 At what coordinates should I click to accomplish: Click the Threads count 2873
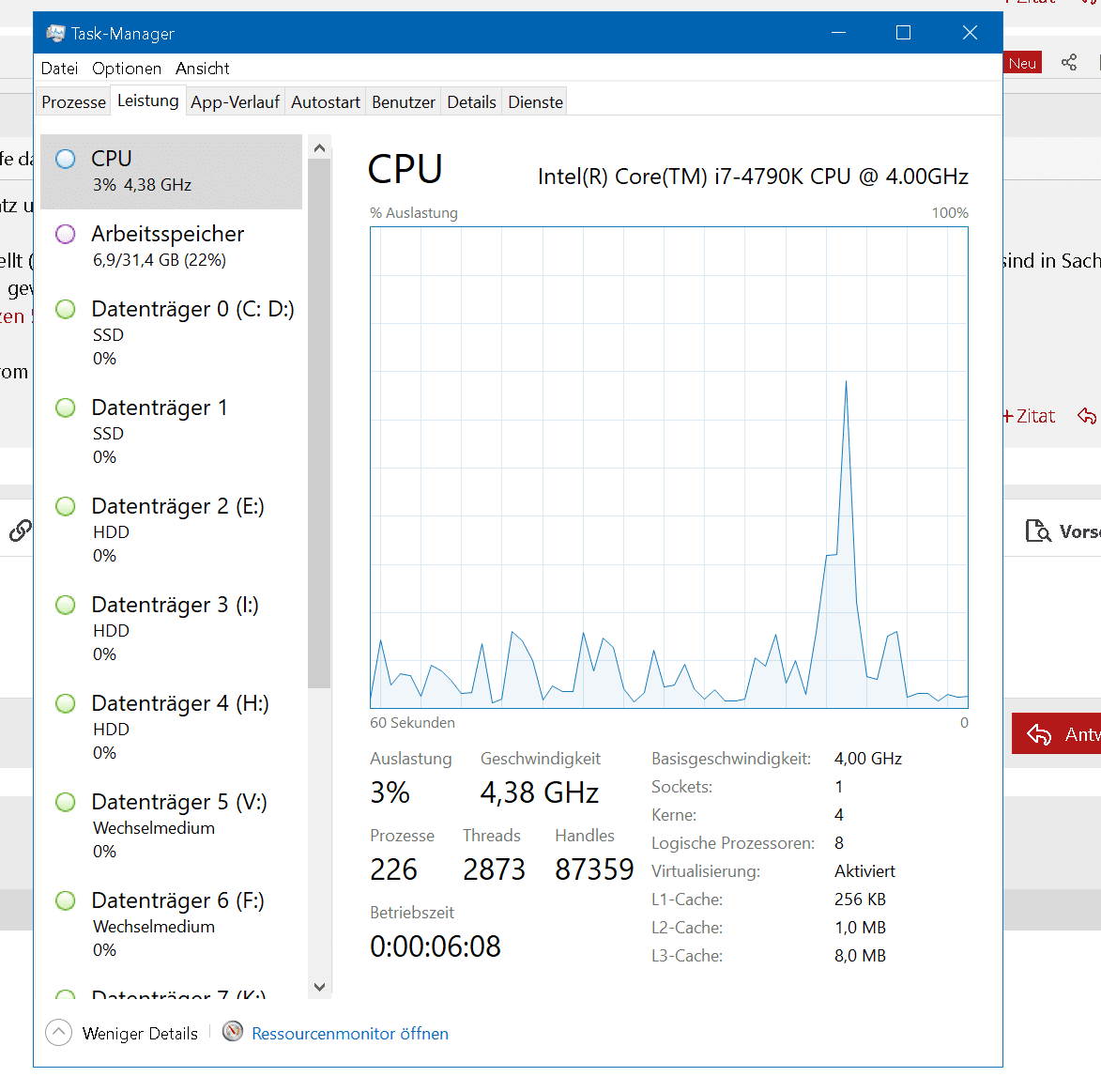(x=494, y=869)
